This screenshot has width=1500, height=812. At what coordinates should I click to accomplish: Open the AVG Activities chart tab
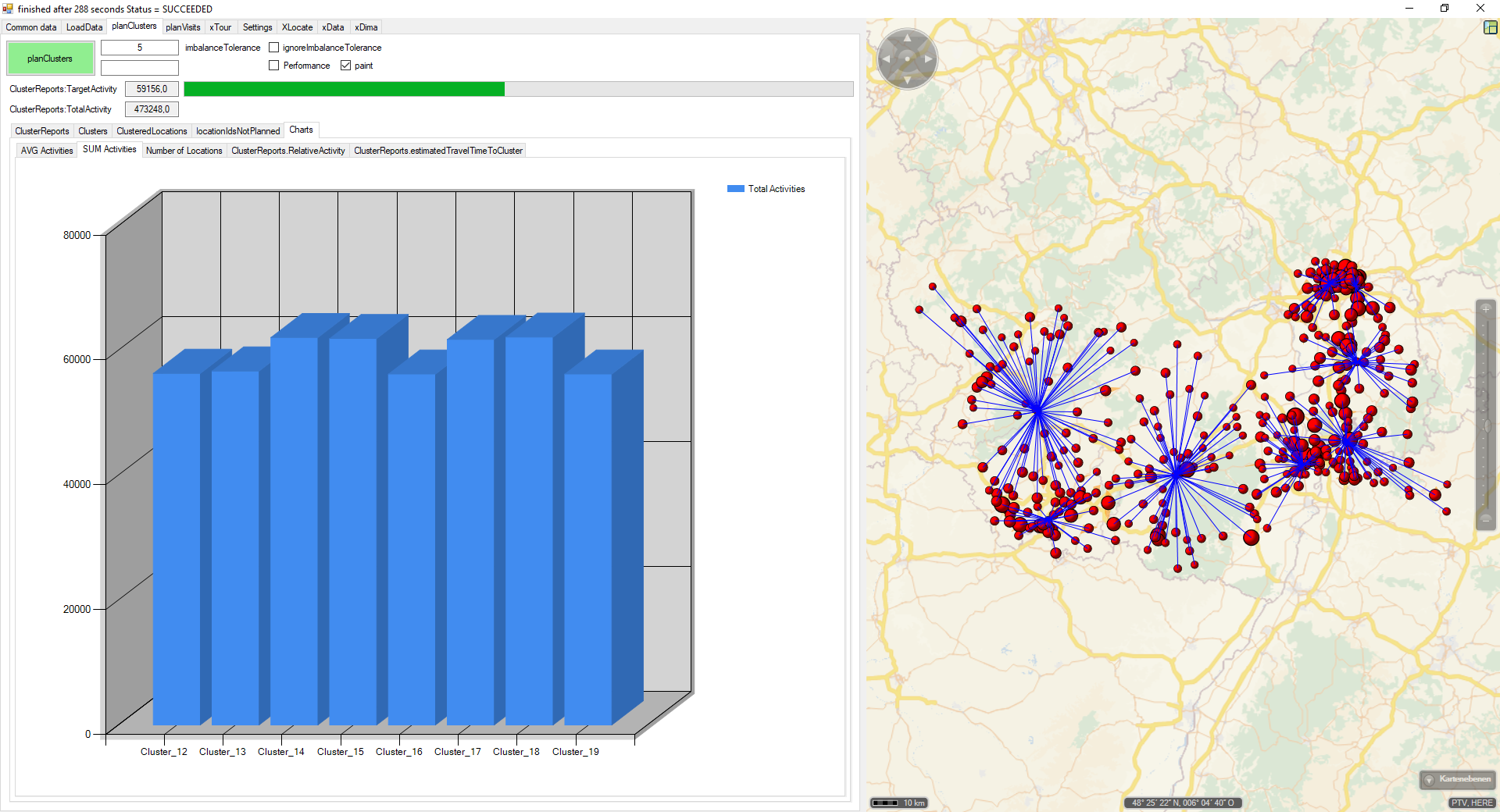tap(47, 151)
